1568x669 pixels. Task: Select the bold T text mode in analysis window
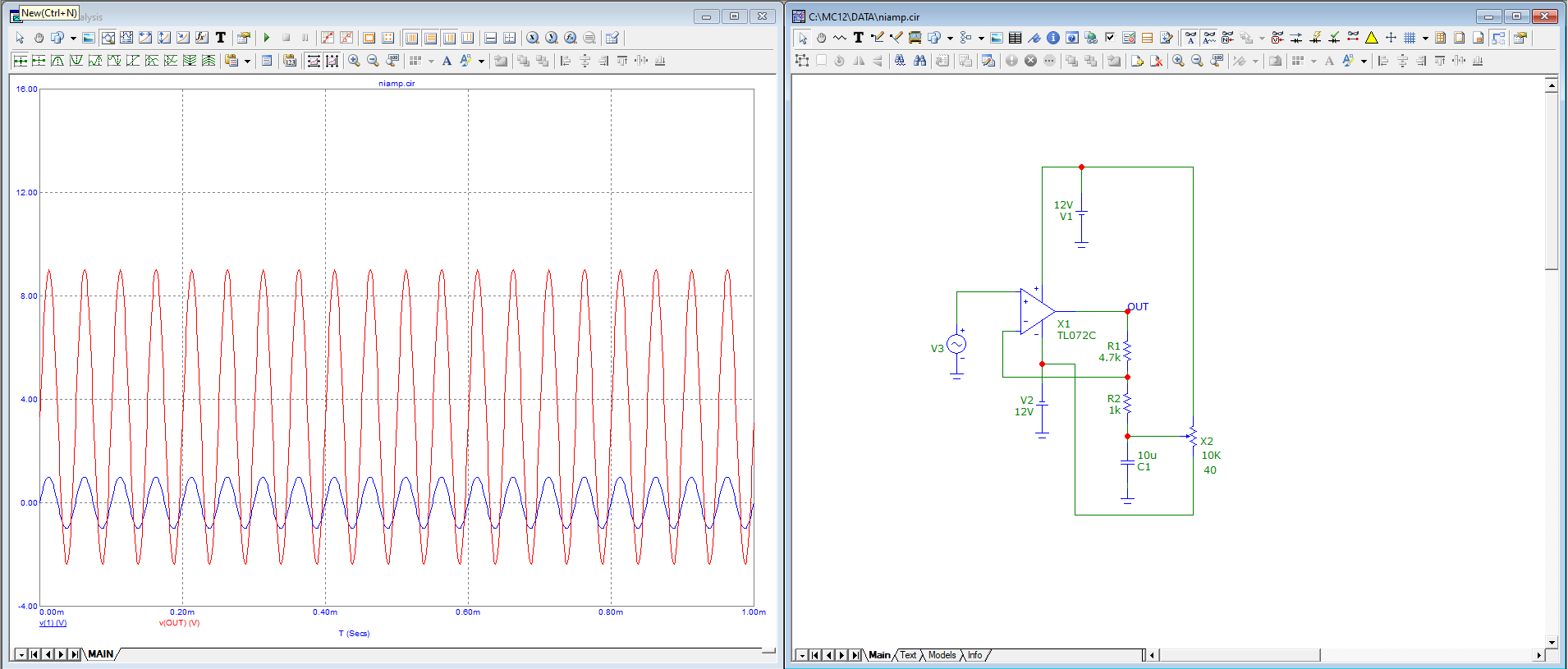tap(220, 38)
